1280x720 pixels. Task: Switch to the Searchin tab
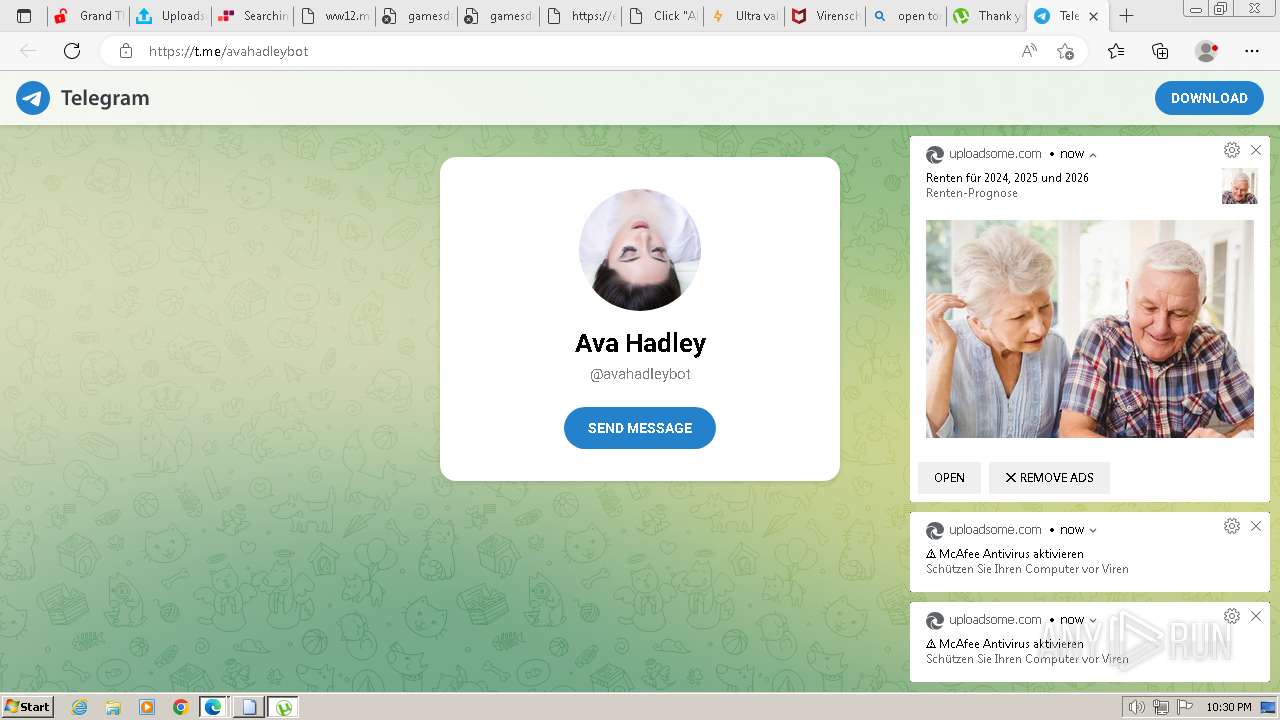[x=252, y=16]
